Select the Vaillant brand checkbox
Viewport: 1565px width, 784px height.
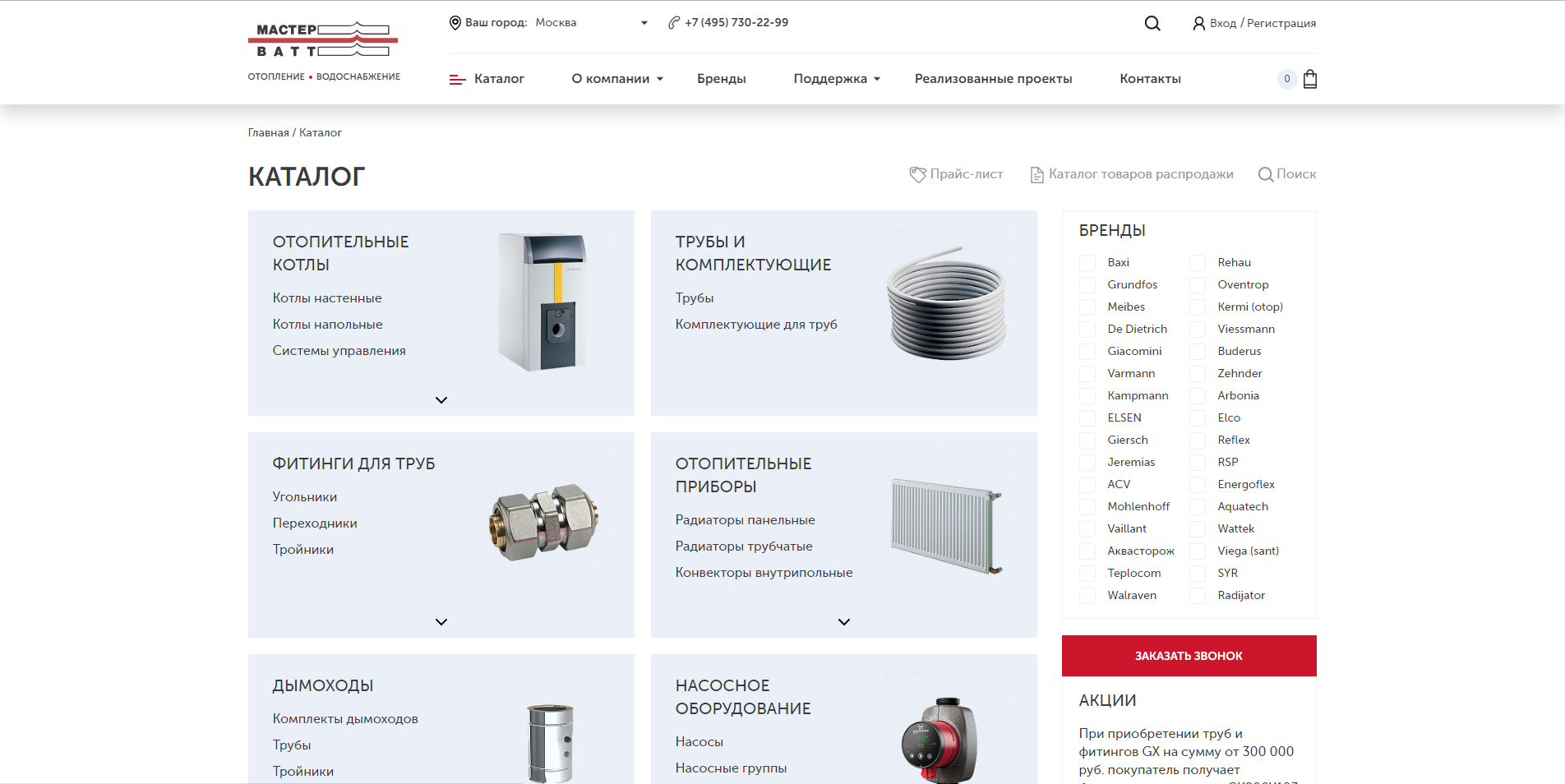[x=1087, y=529]
